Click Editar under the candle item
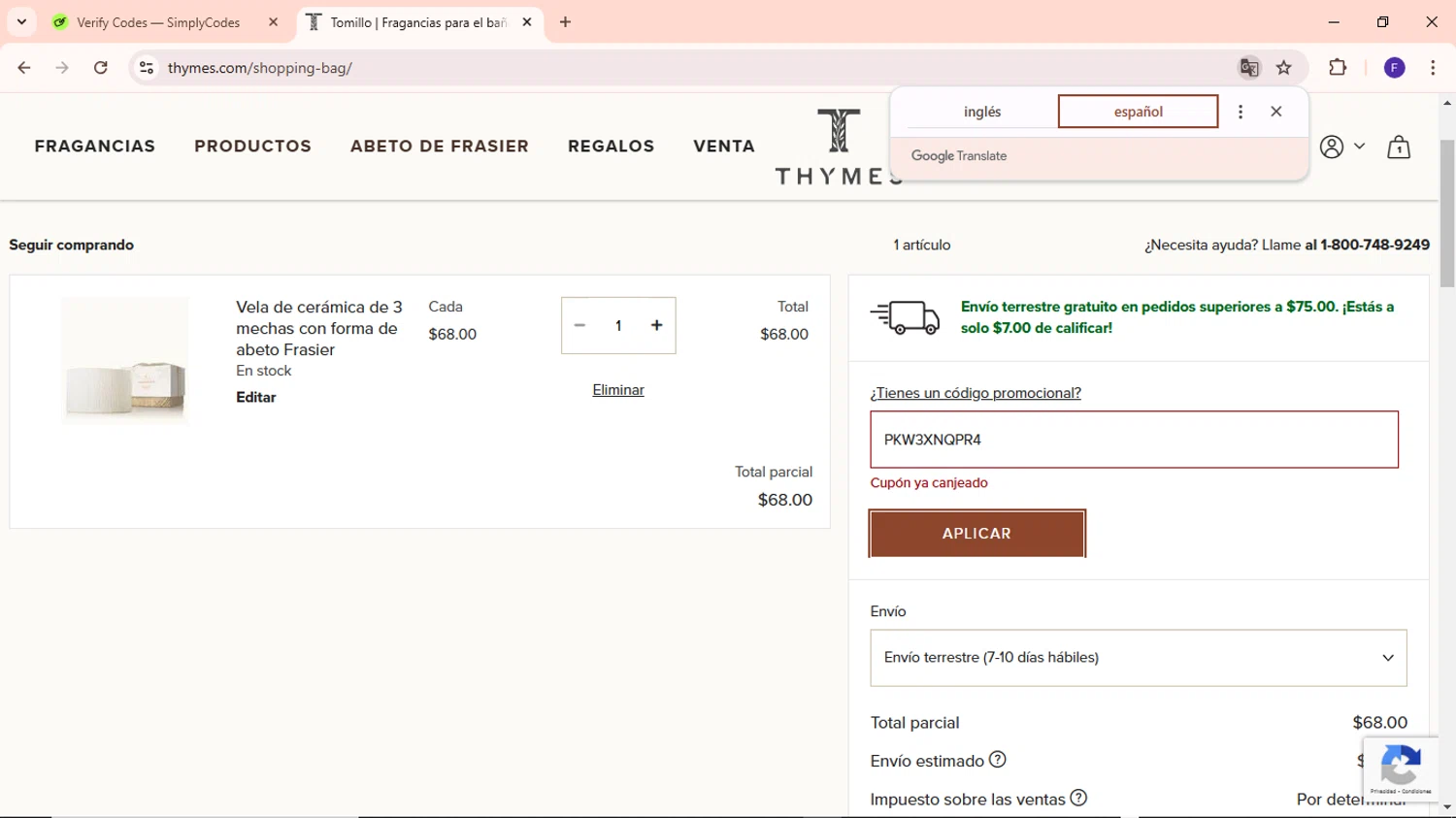This screenshot has width=1456, height=818. tap(256, 397)
